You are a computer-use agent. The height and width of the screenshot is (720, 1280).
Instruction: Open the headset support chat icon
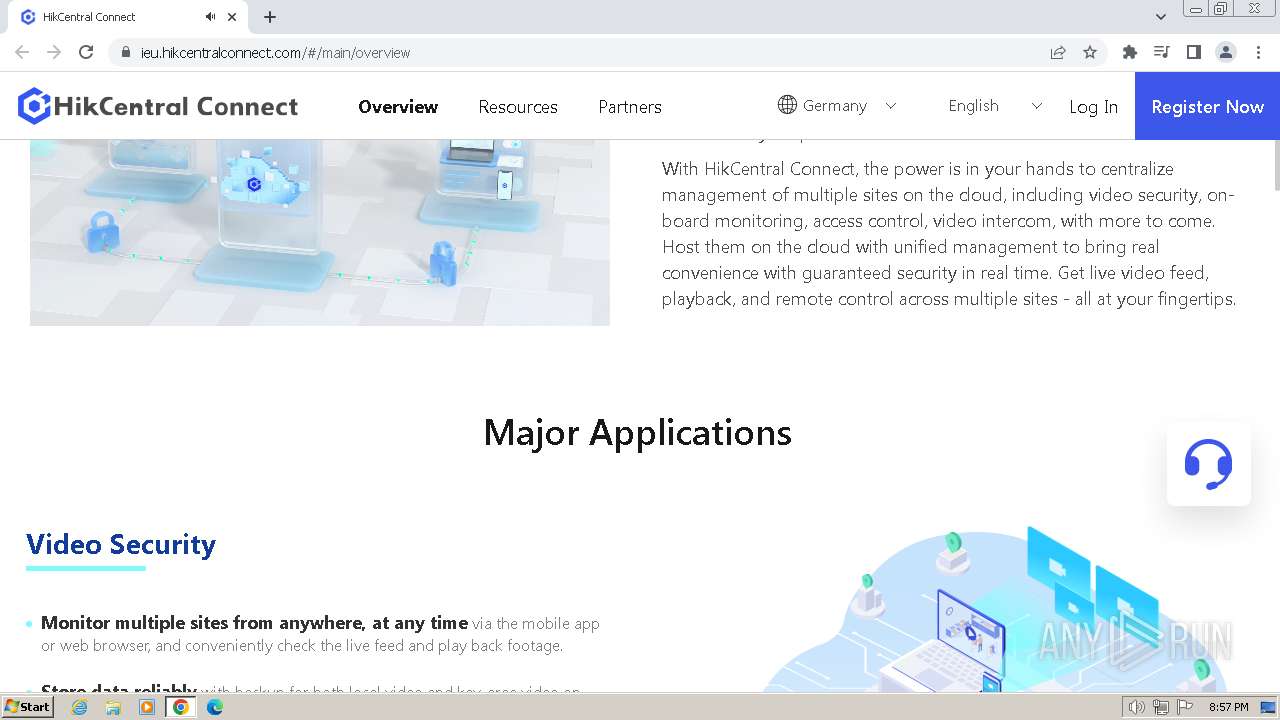click(x=1208, y=464)
